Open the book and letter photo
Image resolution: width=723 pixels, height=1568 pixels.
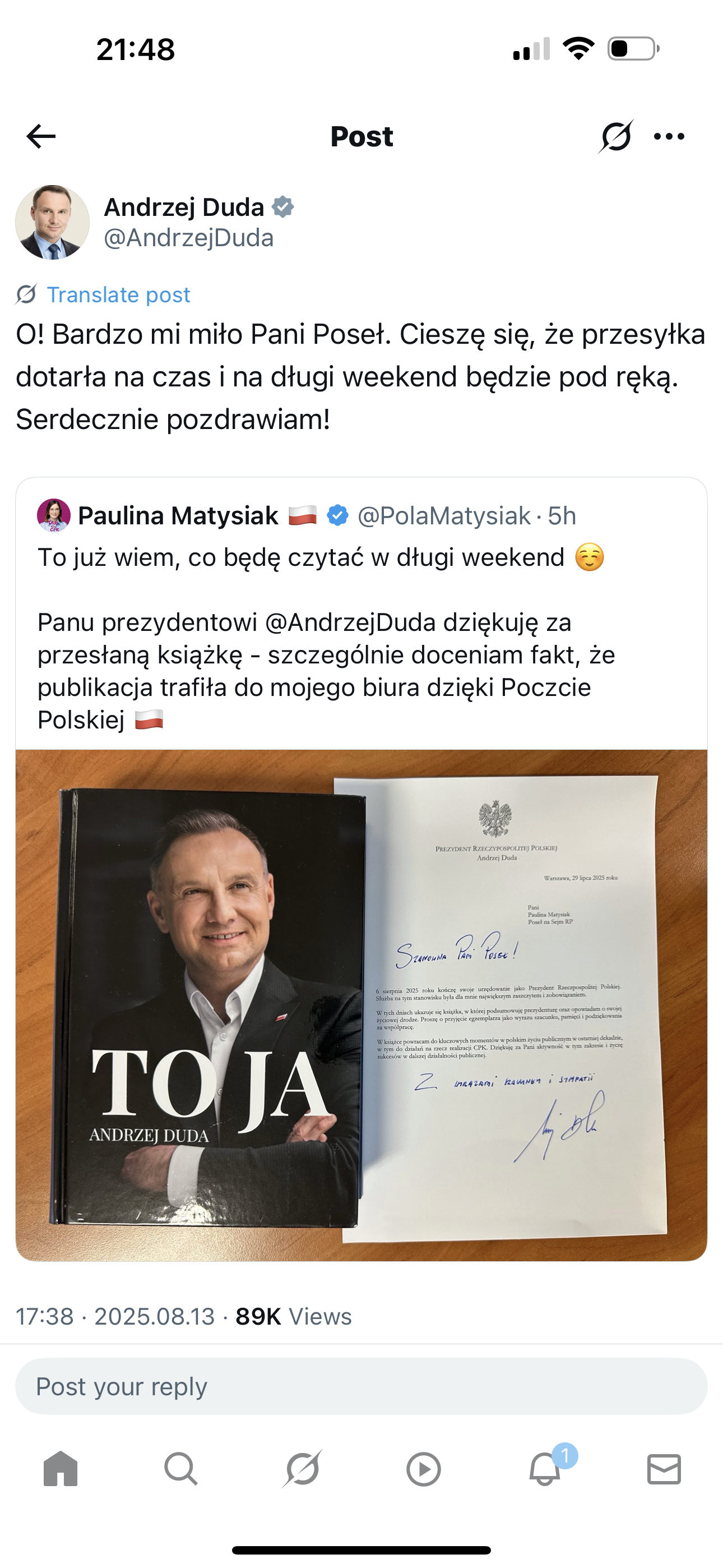tap(361, 1004)
